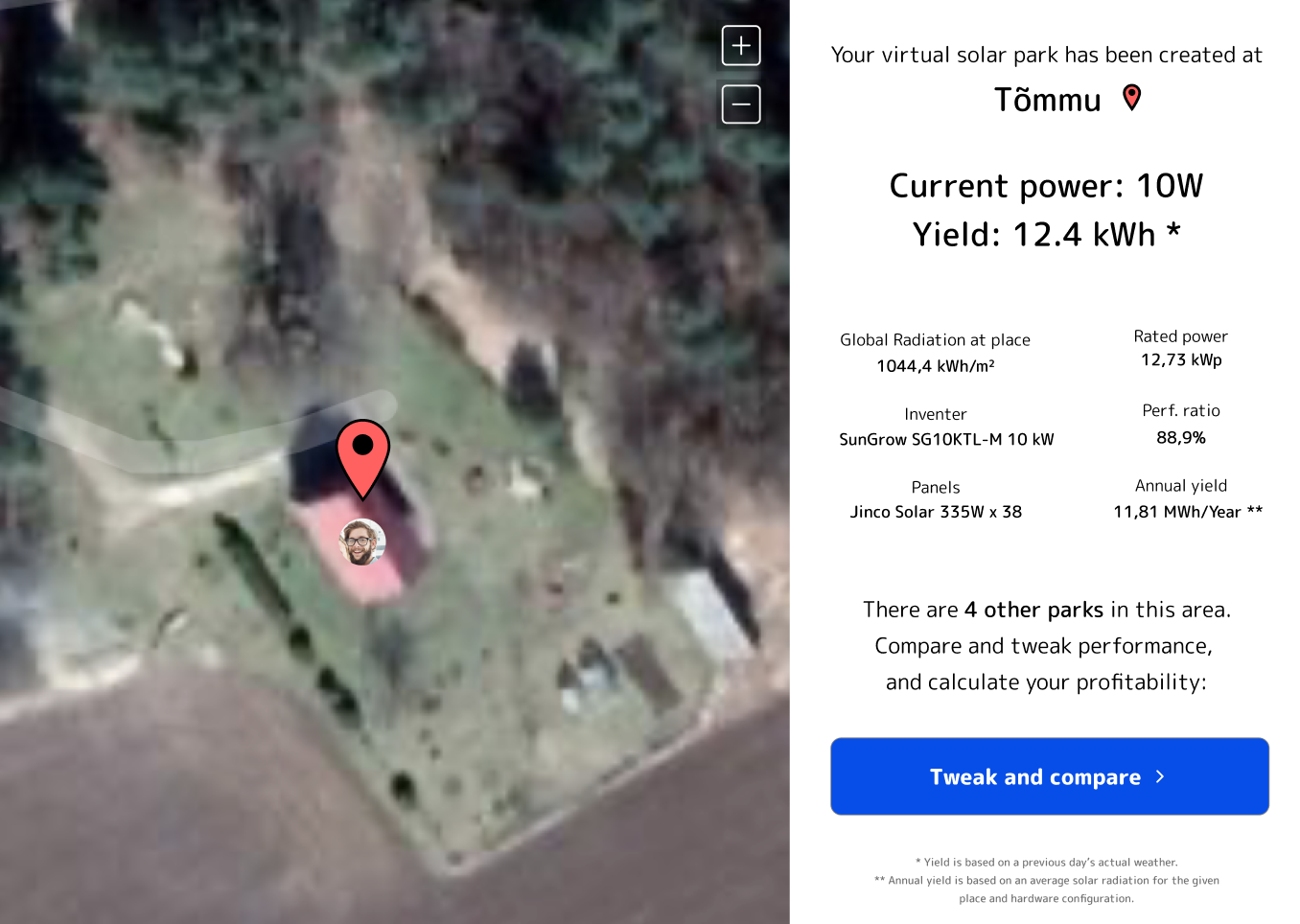This screenshot has width=1300, height=924.
Task: Click the Rated power 12,73 kWp value
Action: coord(1181,360)
